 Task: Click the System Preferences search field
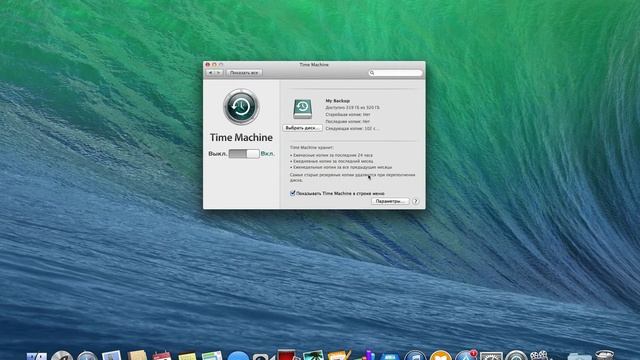395,73
